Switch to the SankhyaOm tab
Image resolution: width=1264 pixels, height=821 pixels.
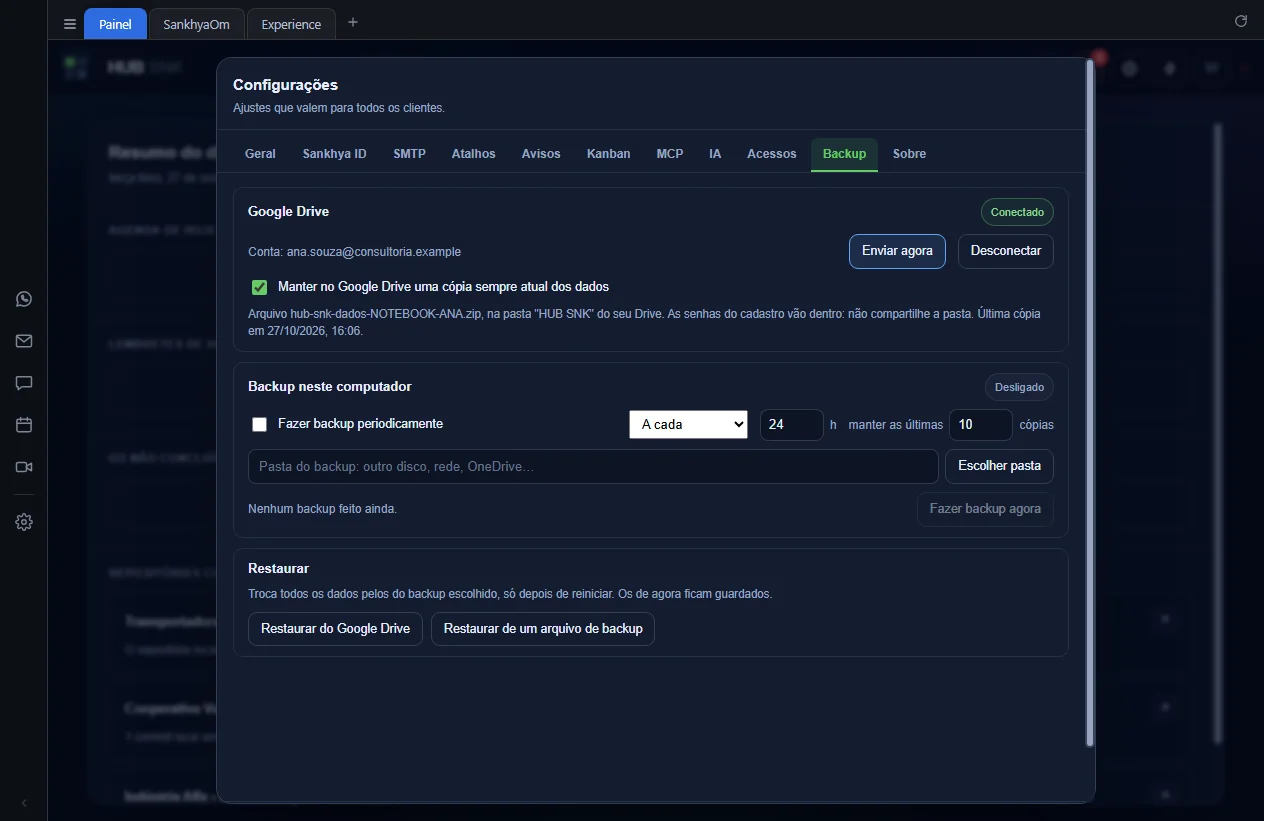click(x=197, y=24)
